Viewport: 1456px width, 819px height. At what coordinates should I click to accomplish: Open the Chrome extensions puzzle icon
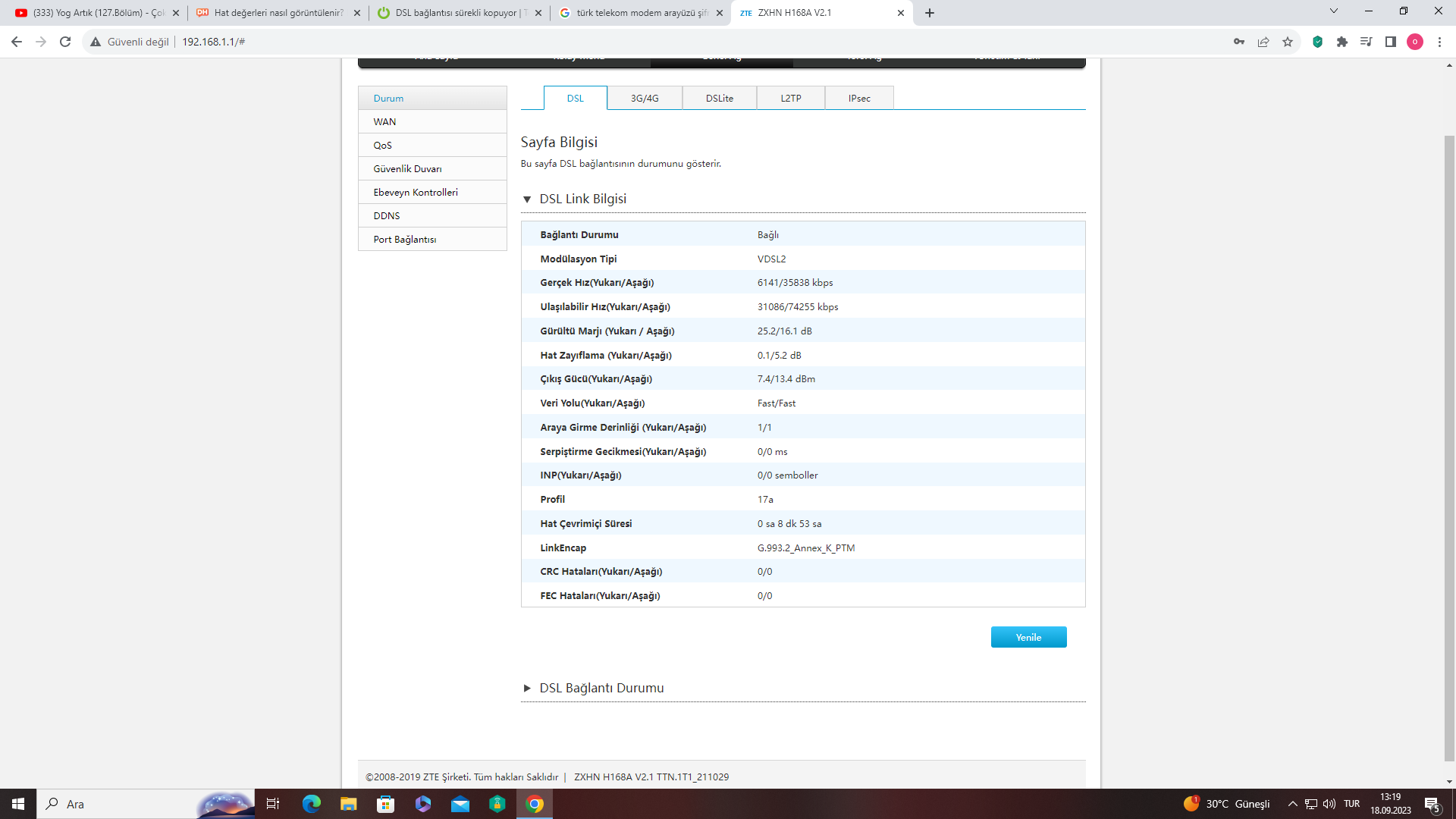1342,42
